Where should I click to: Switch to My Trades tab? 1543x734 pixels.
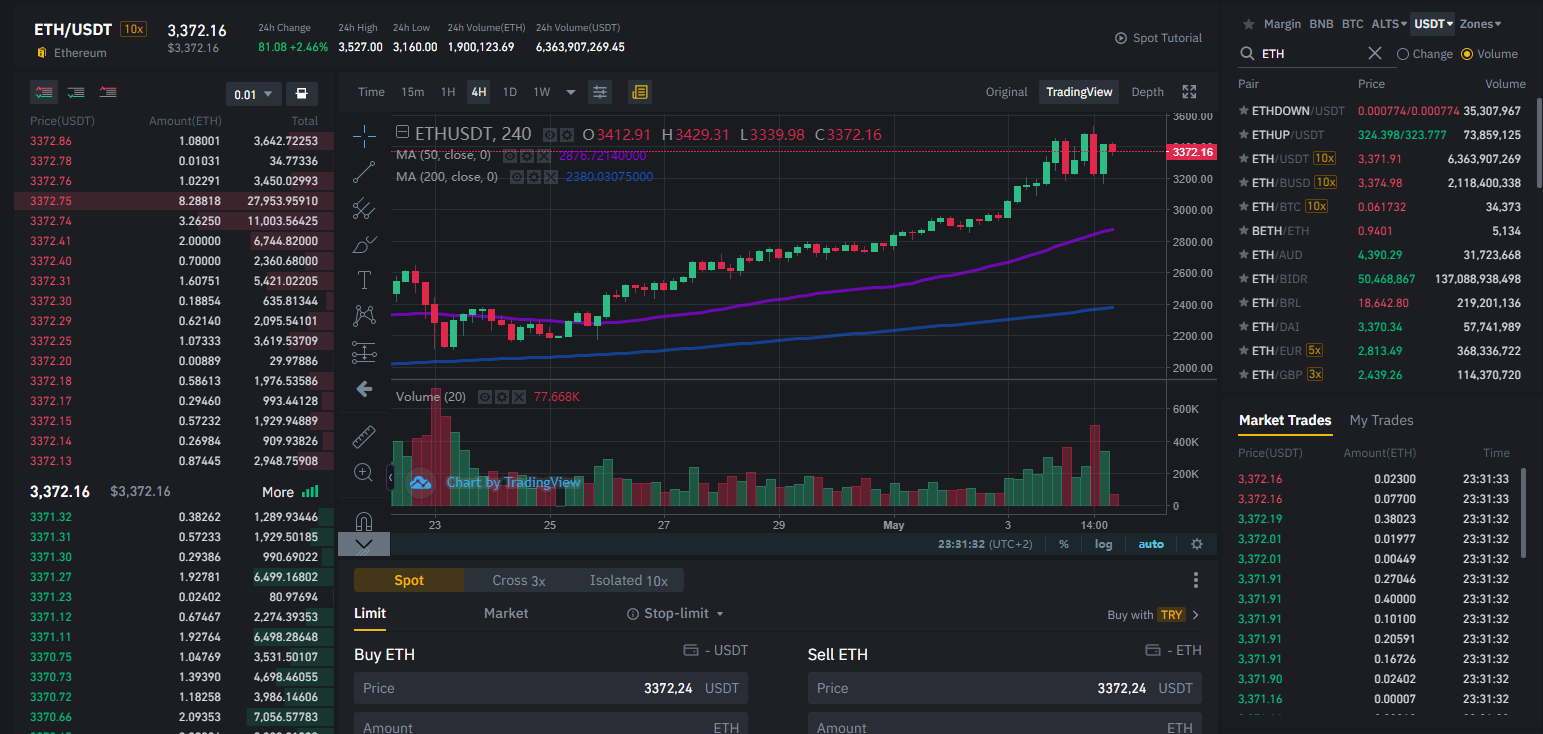pyautogui.click(x=1381, y=420)
